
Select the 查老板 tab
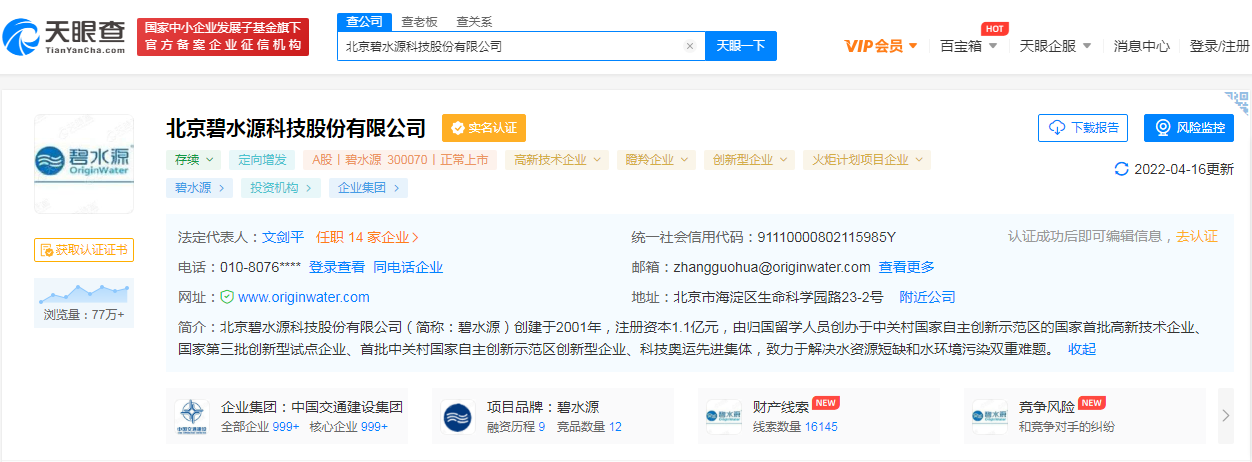[x=419, y=22]
